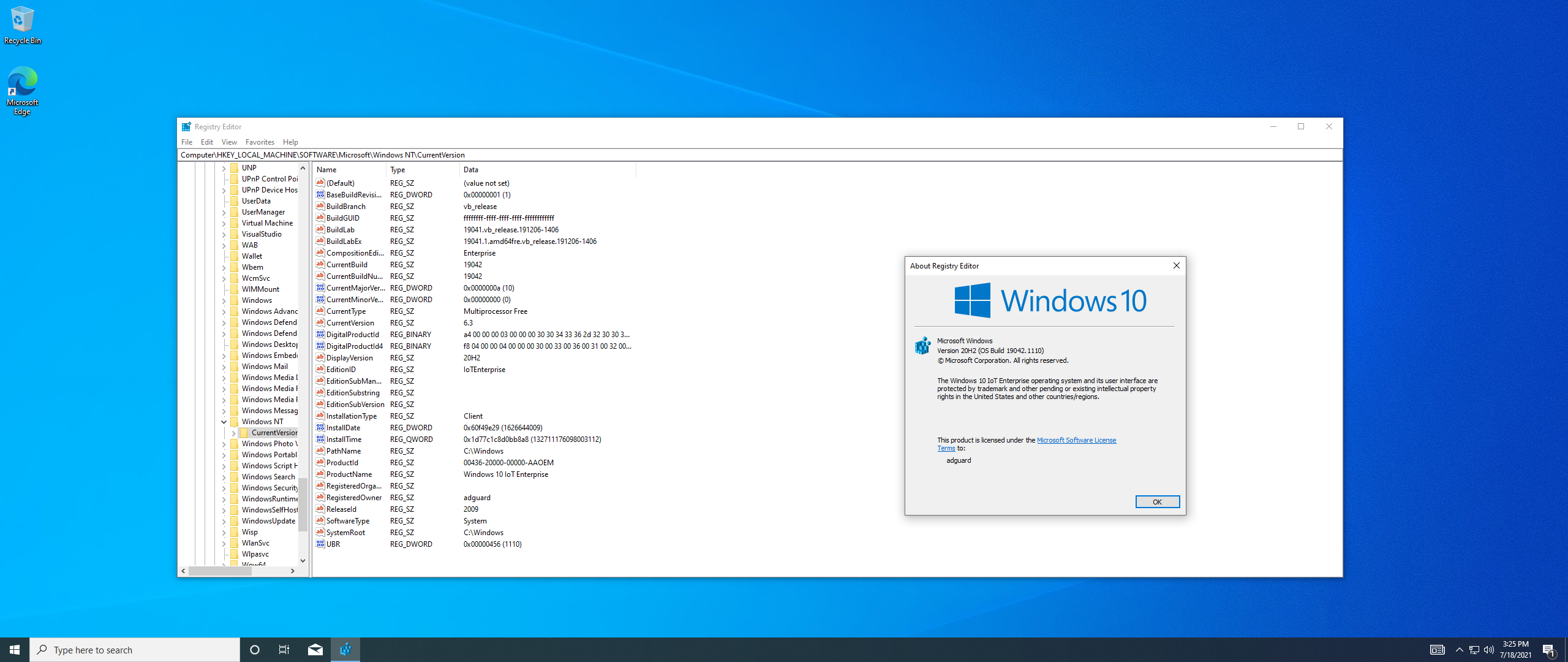Image resolution: width=1568 pixels, height=662 pixels.
Task: Click the CurrentVersion folder icon in the tree
Action: (x=244, y=433)
